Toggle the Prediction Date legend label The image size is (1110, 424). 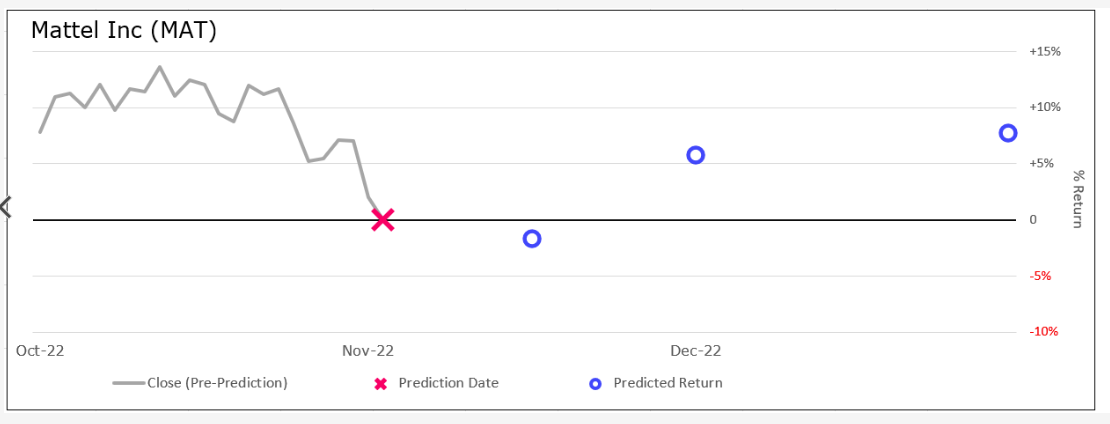448,383
